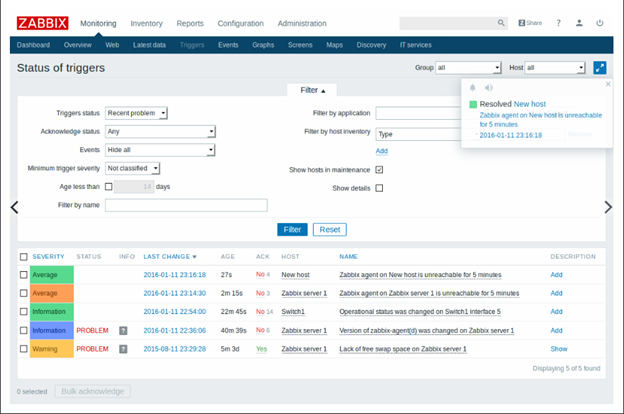
Task: Open the Inventory menu
Action: pos(146,23)
